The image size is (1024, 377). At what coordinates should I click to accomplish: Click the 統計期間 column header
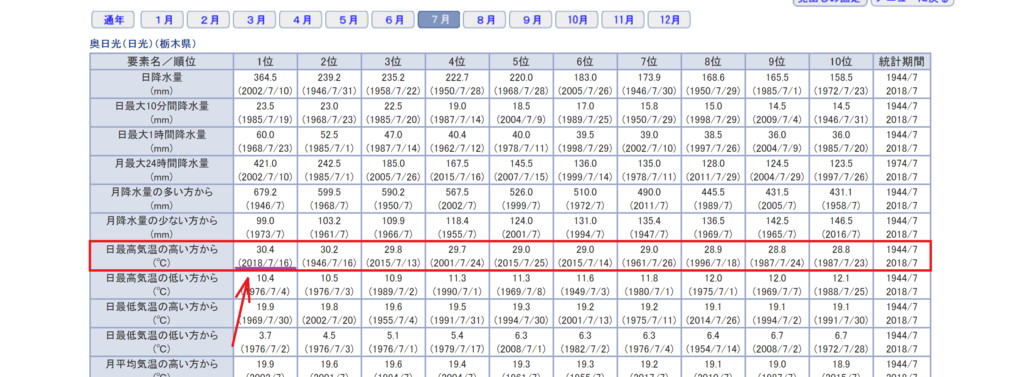tap(902, 61)
